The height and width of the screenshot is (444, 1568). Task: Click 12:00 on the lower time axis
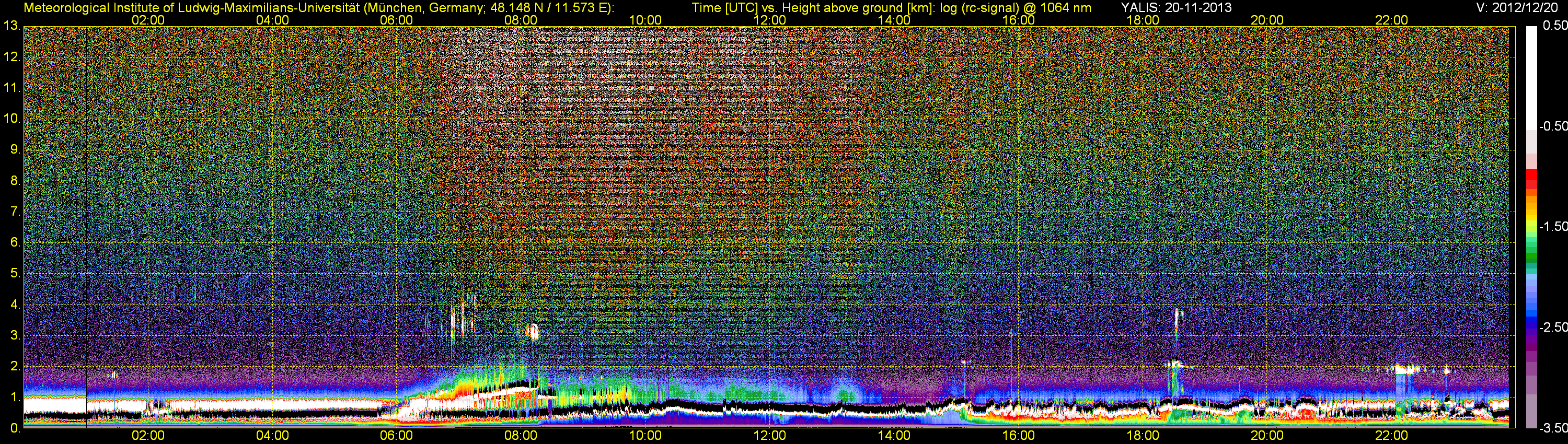[x=769, y=436]
